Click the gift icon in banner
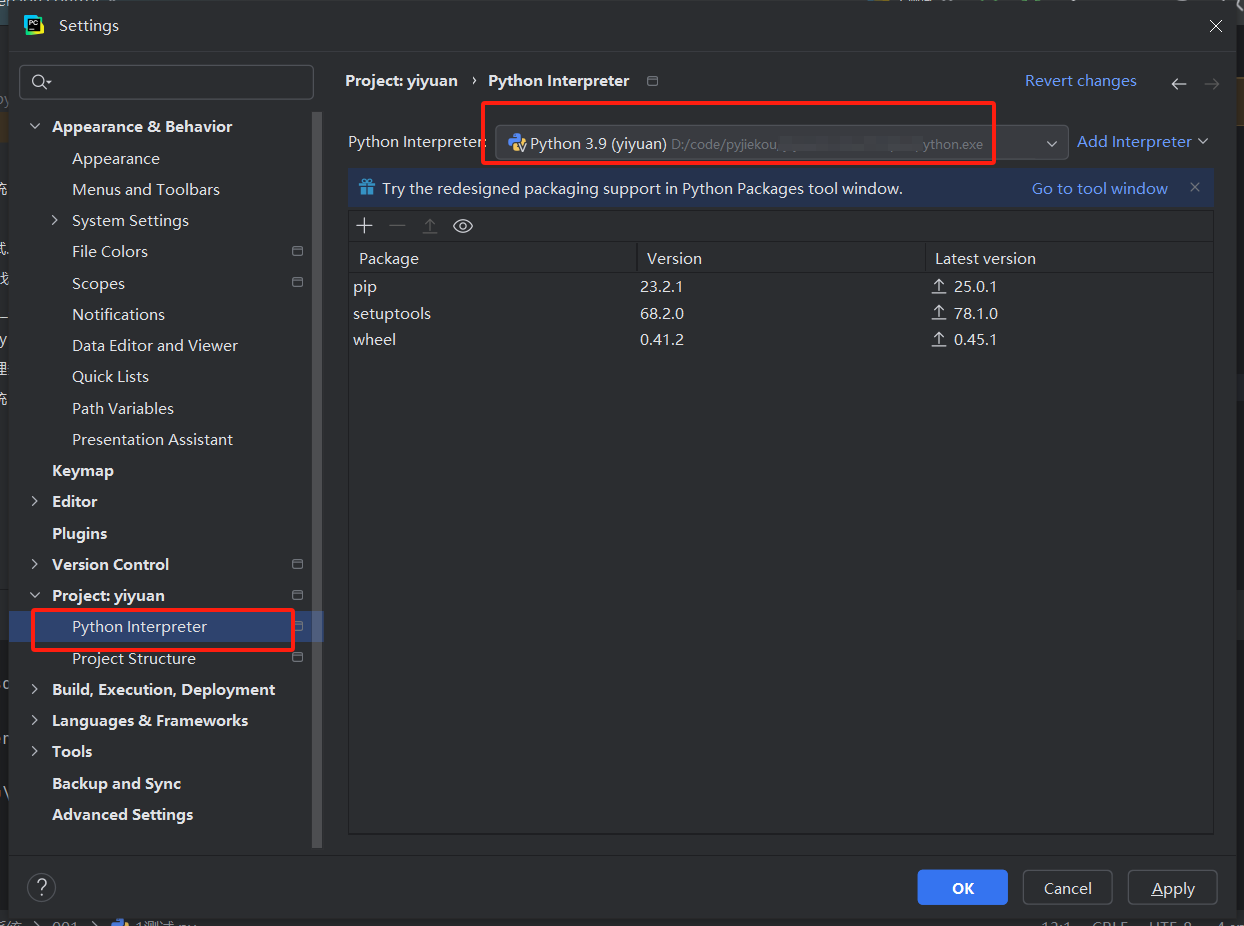The width and height of the screenshot is (1244, 926). pyautogui.click(x=366, y=188)
